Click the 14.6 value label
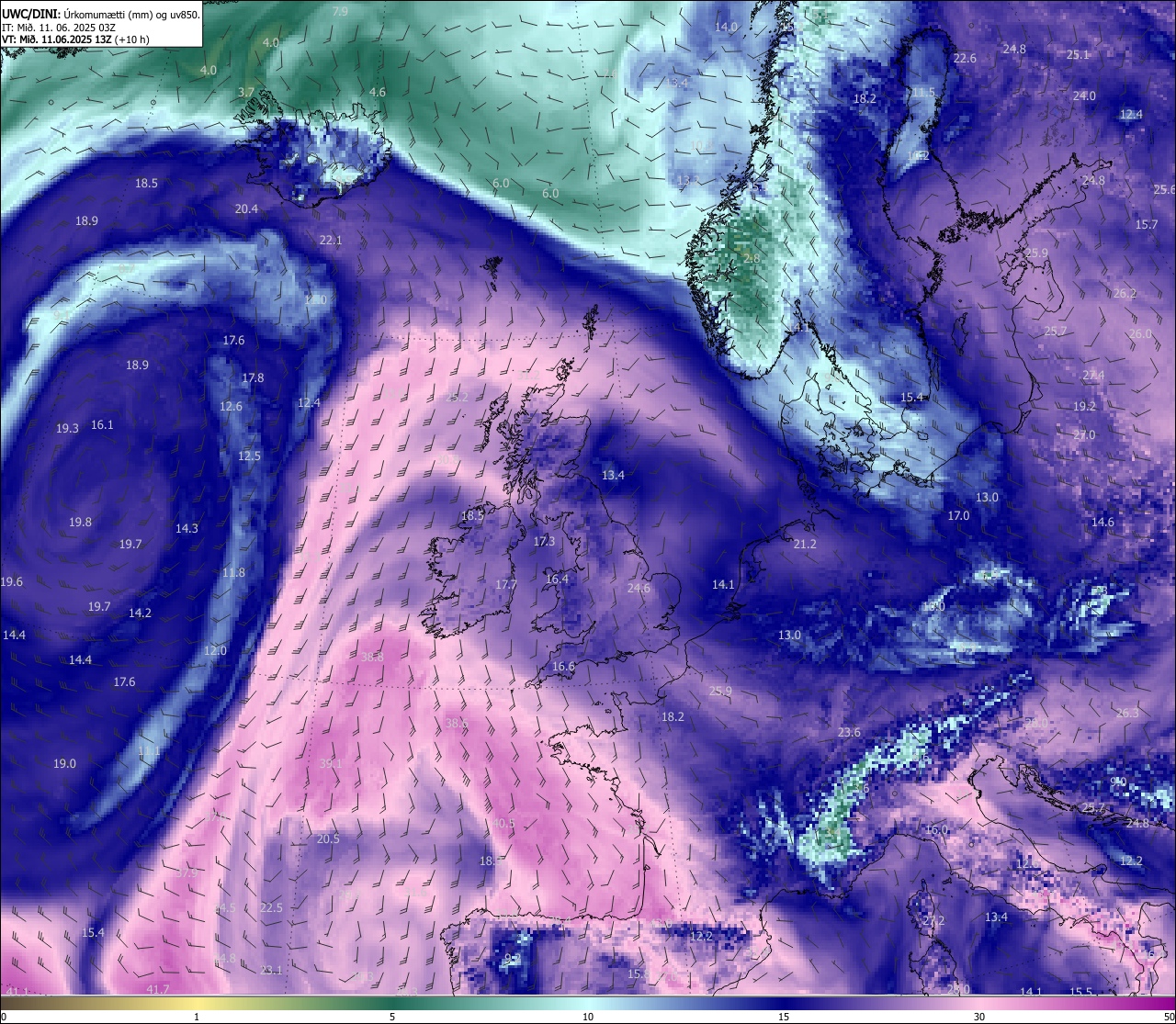The width and height of the screenshot is (1176, 1024). tap(1102, 523)
